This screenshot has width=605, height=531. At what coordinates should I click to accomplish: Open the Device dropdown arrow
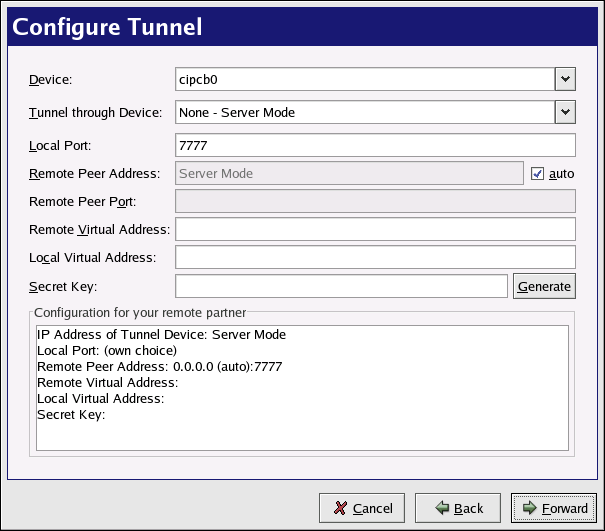pos(565,78)
